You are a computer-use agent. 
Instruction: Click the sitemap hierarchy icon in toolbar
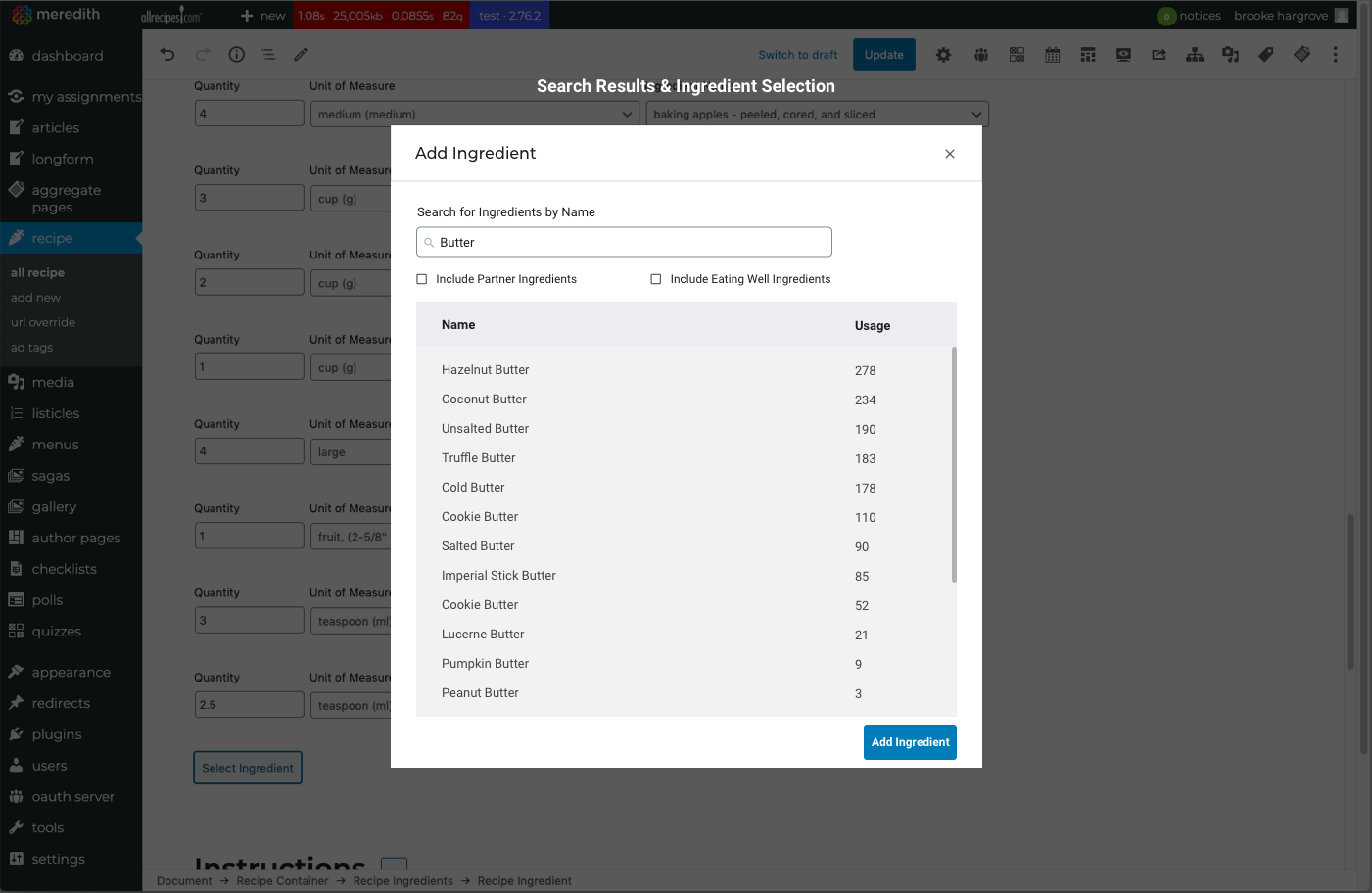[x=1195, y=55]
